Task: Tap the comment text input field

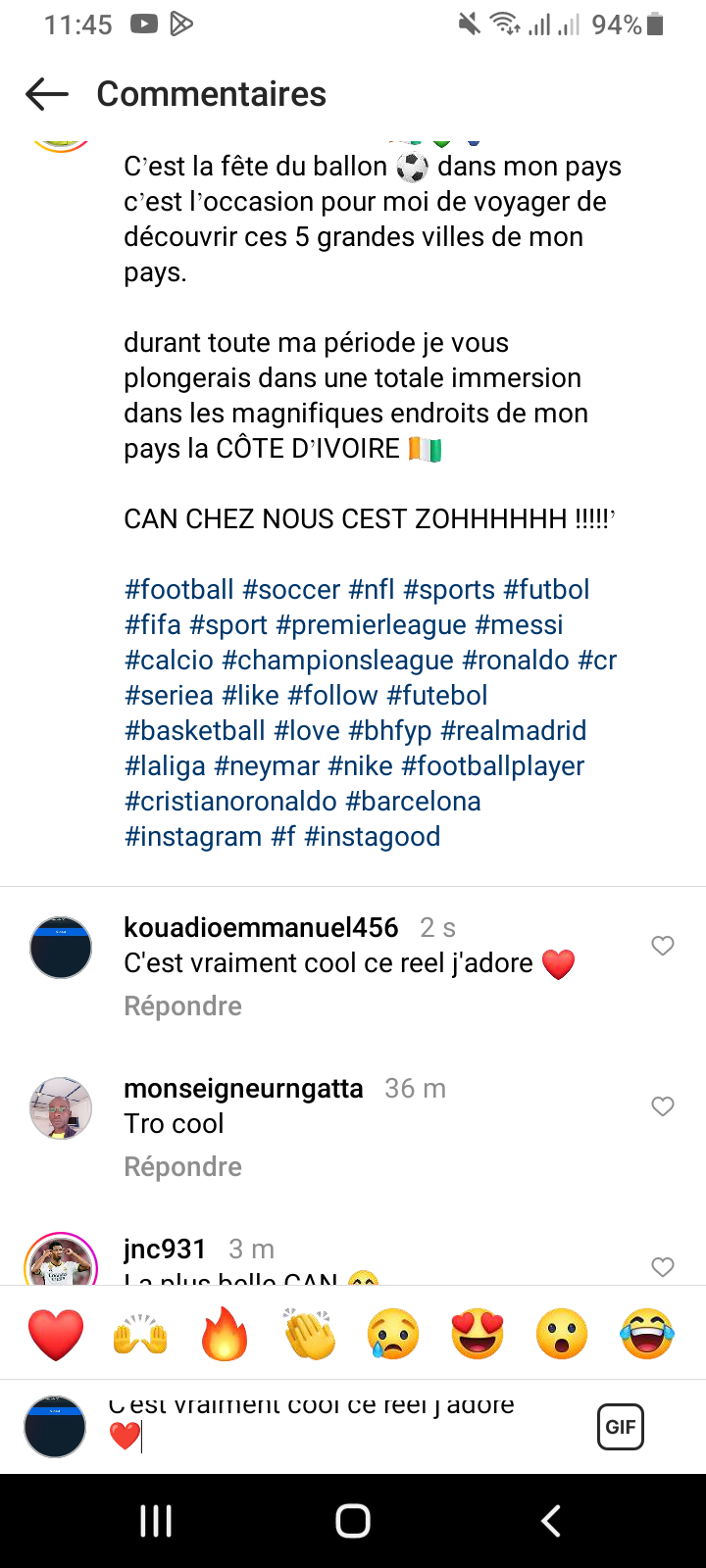Action: point(343,1426)
